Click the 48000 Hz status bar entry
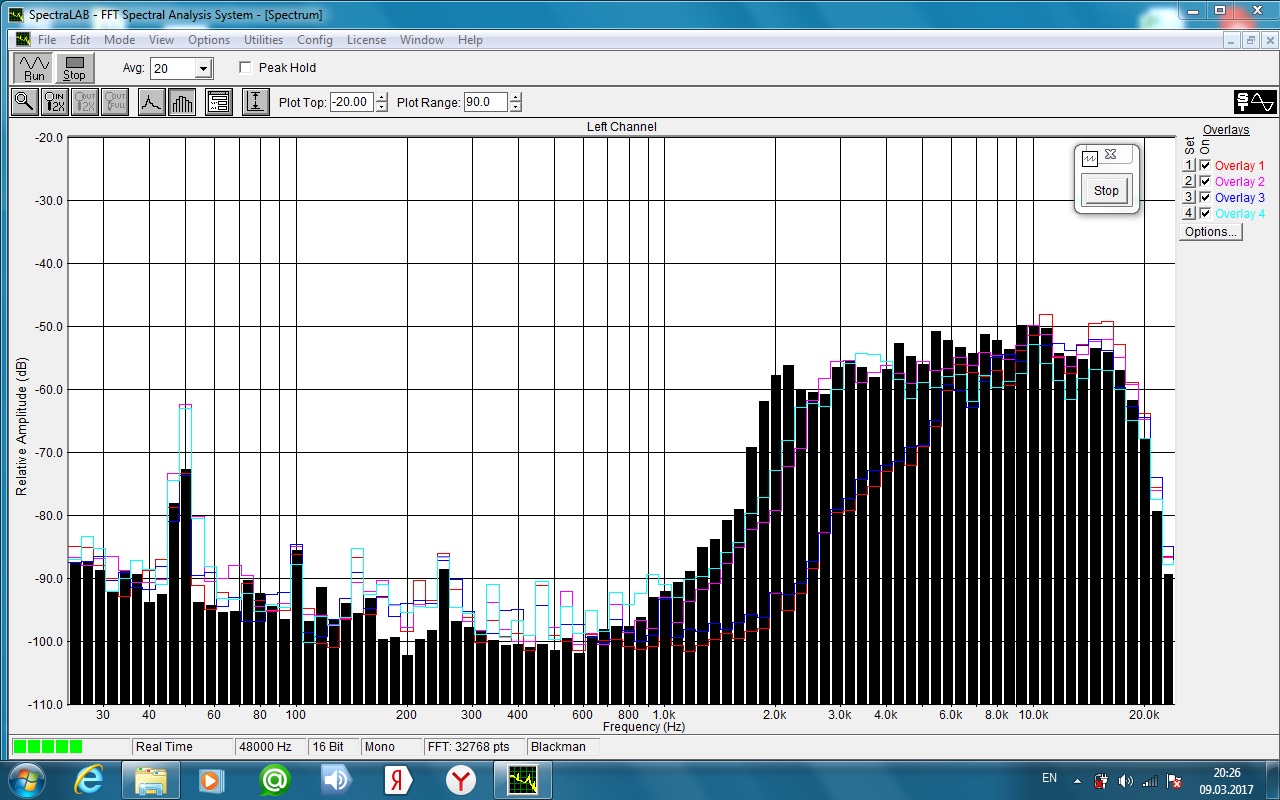This screenshot has height=800, width=1280. click(x=270, y=747)
